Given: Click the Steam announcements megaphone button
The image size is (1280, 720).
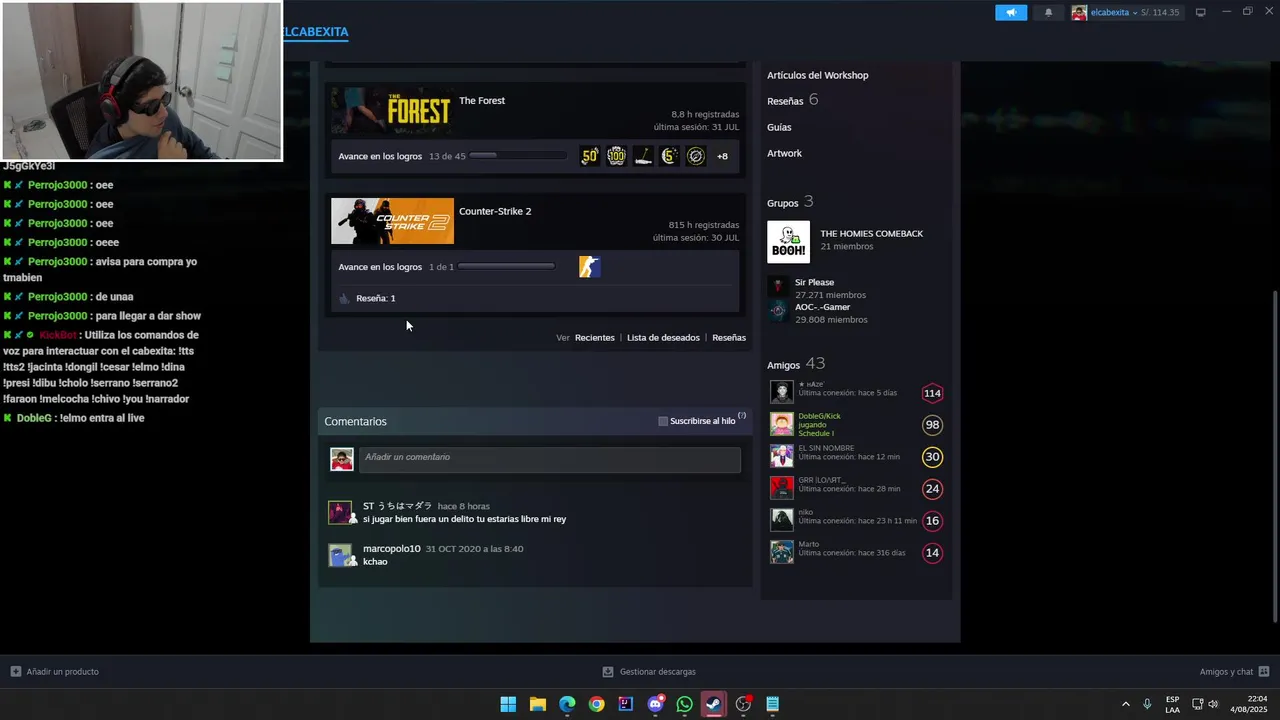Looking at the screenshot, I should 1011,12.
